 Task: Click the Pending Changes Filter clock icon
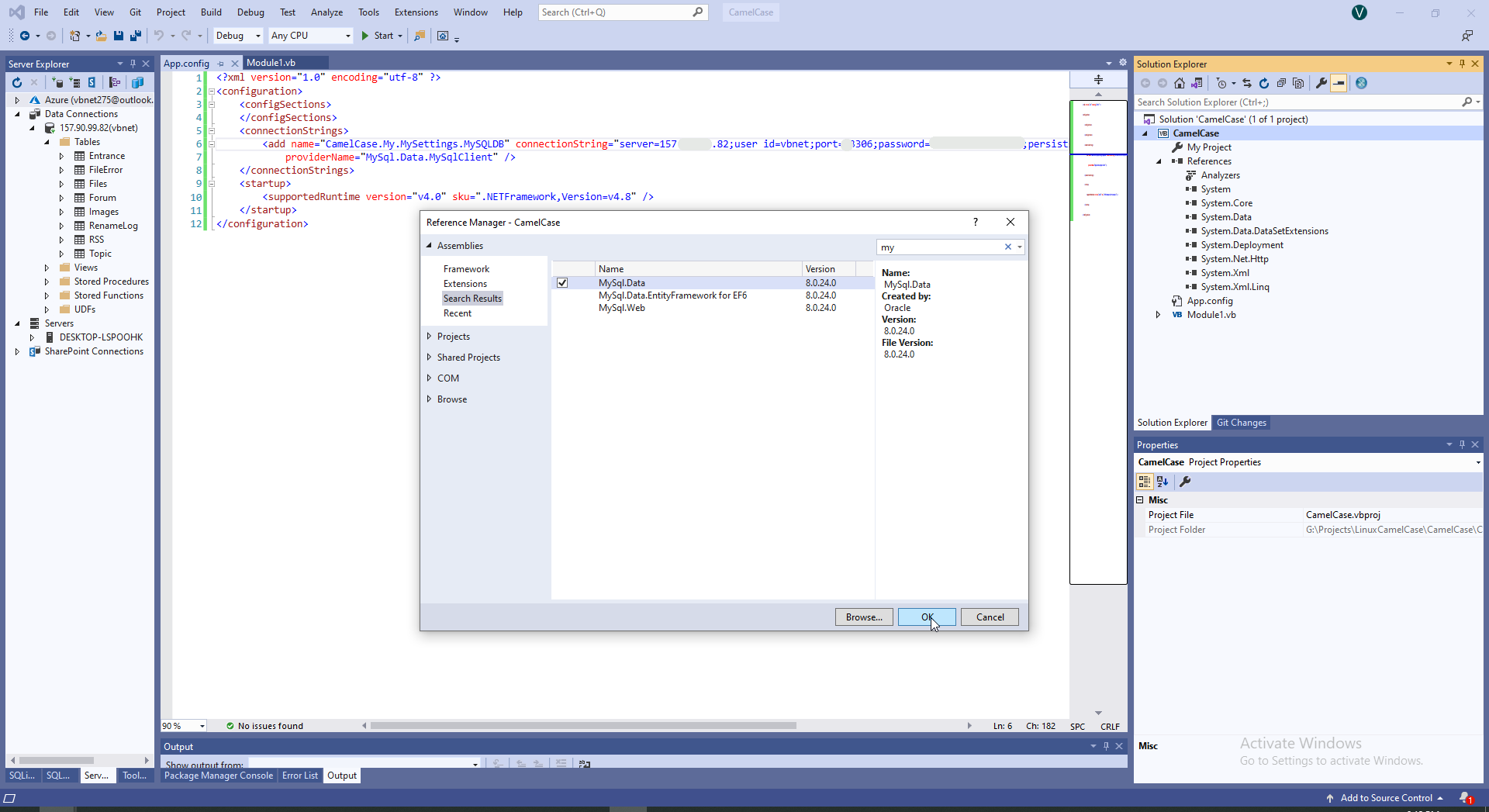pos(1221,83)
